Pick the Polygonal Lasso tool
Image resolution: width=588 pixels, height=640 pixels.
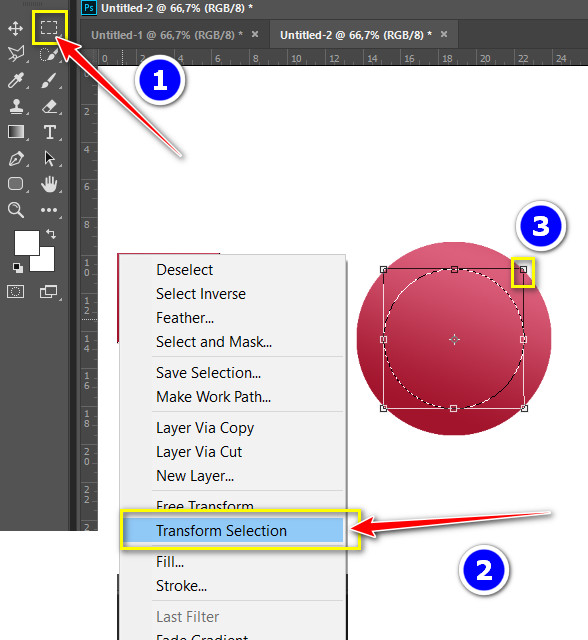click(16, 54)
